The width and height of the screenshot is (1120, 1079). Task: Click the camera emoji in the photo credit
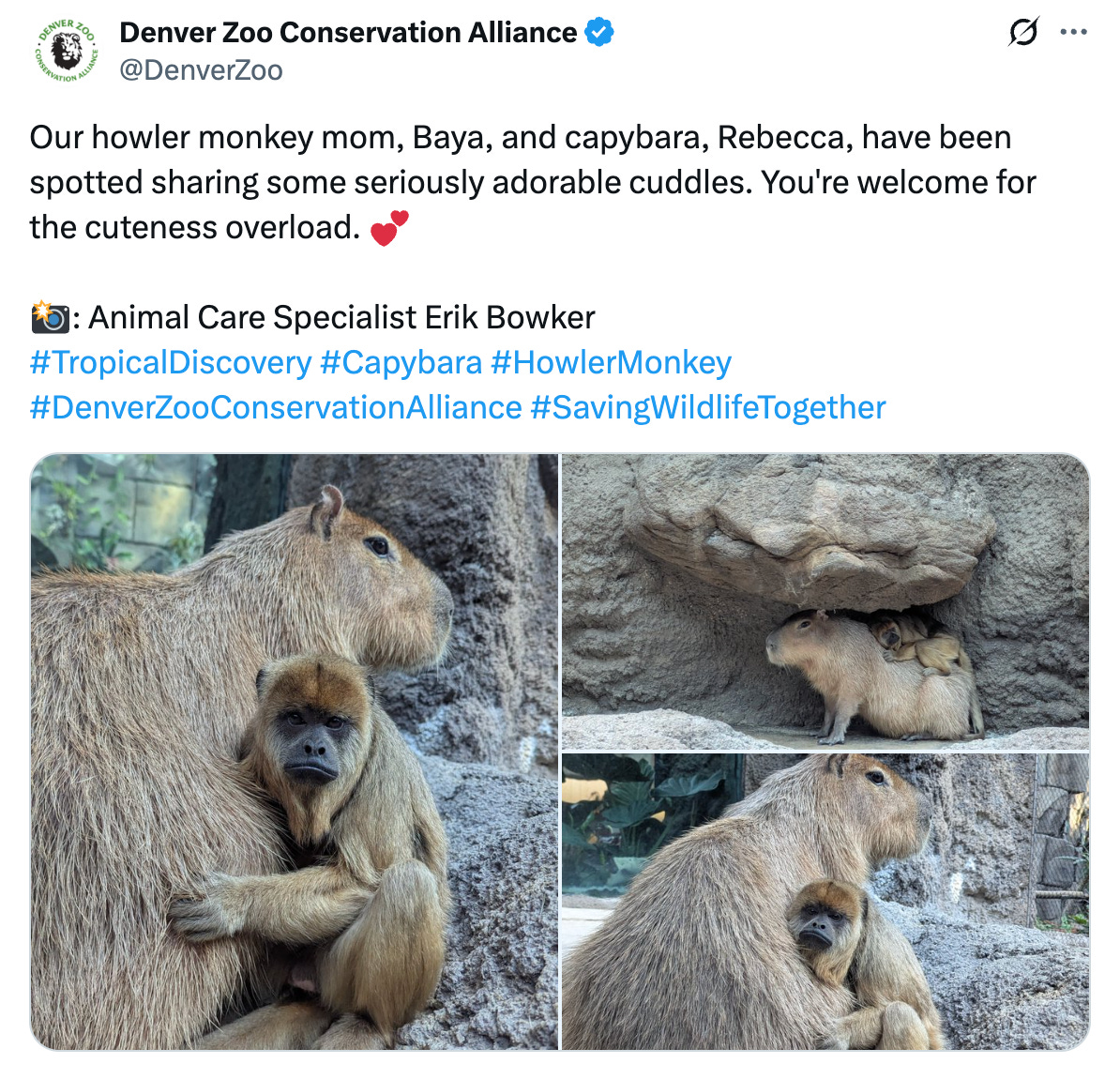52,316
